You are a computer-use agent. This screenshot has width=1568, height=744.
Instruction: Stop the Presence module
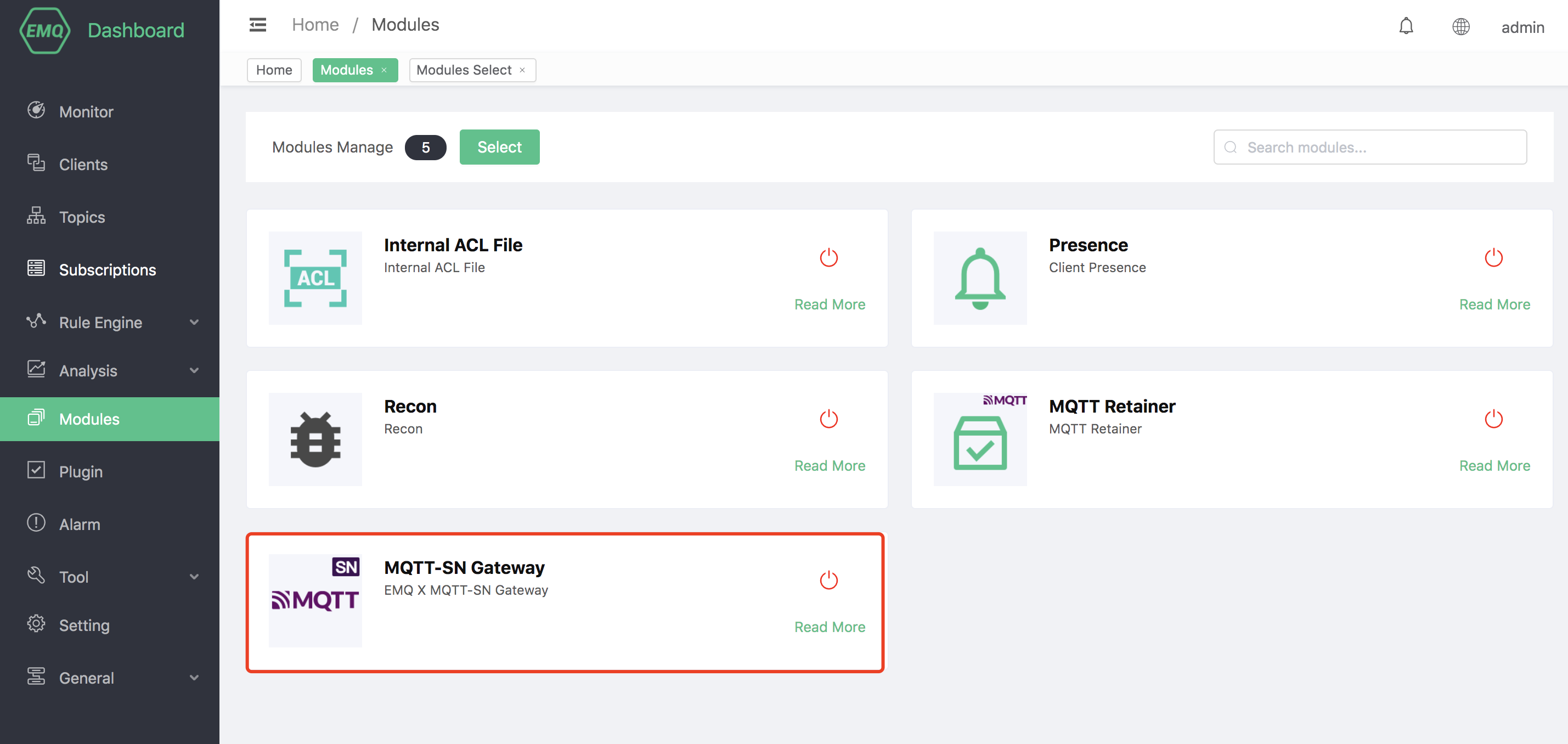tap(1494, 257)
